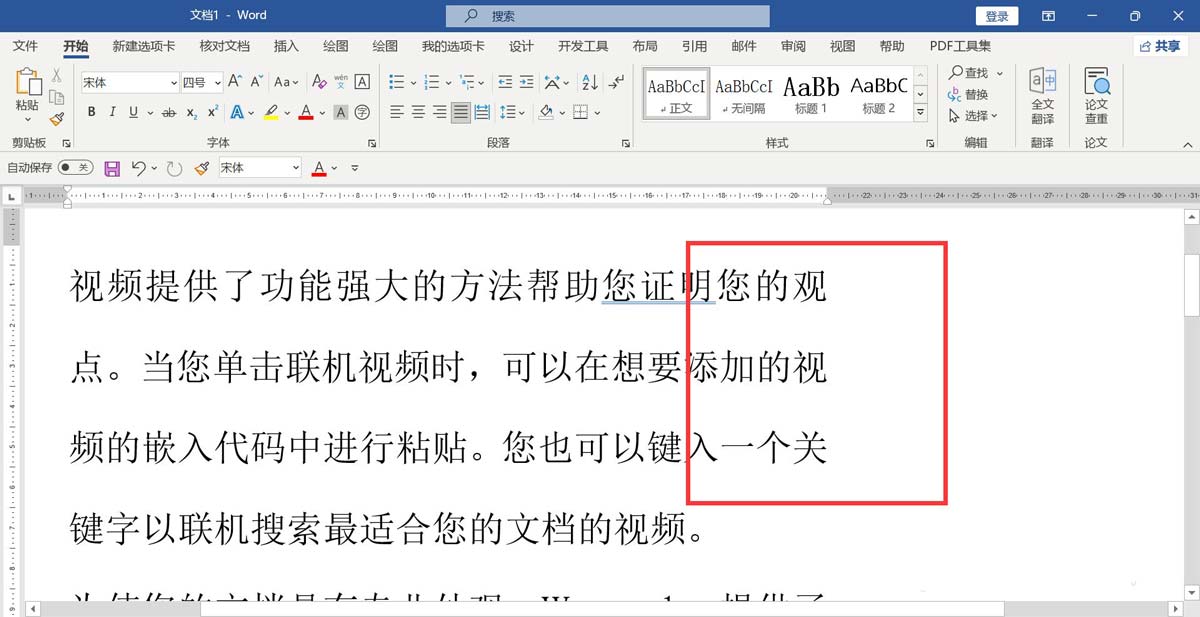Click the italic I icon

[x=112, y=112]
